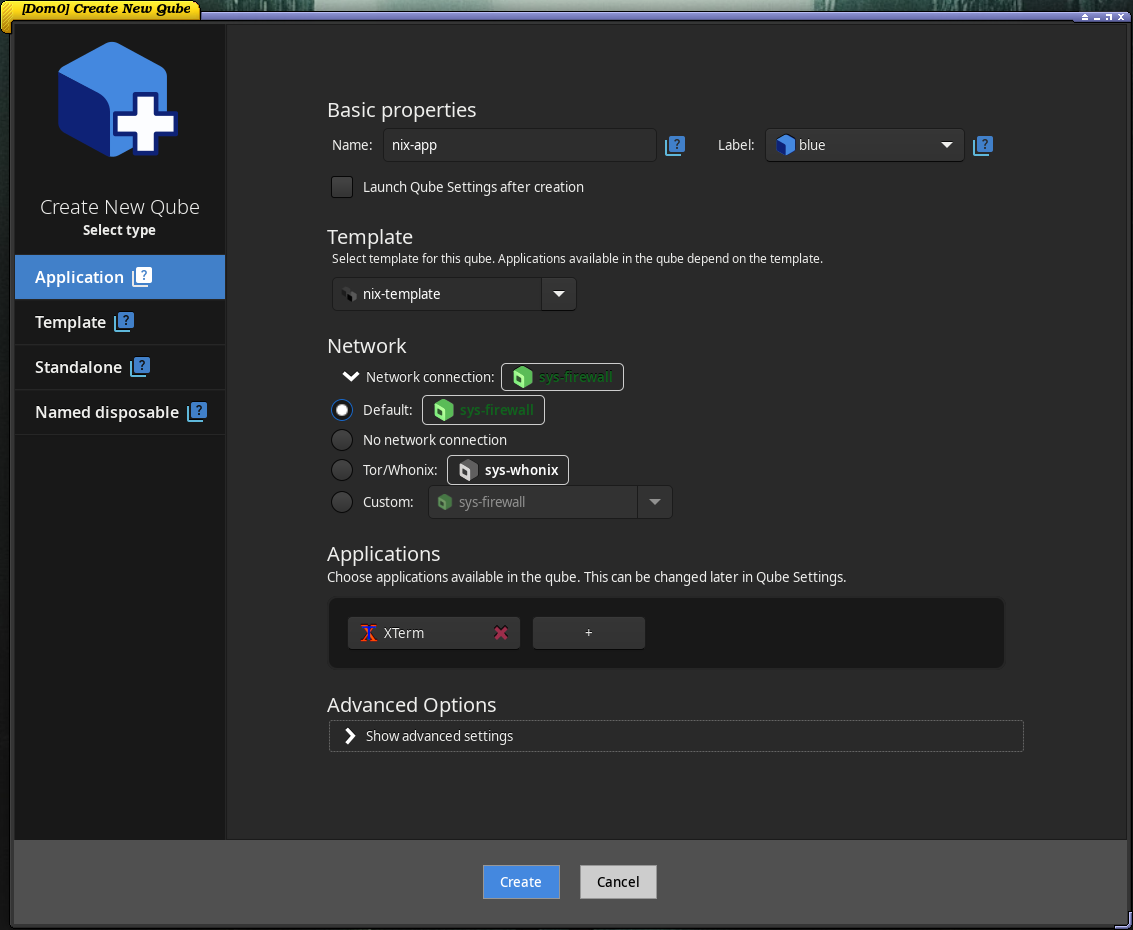Viewport: 1133px width, 930px height.
Task: Select the No network connection option
Action: [341, 440]
